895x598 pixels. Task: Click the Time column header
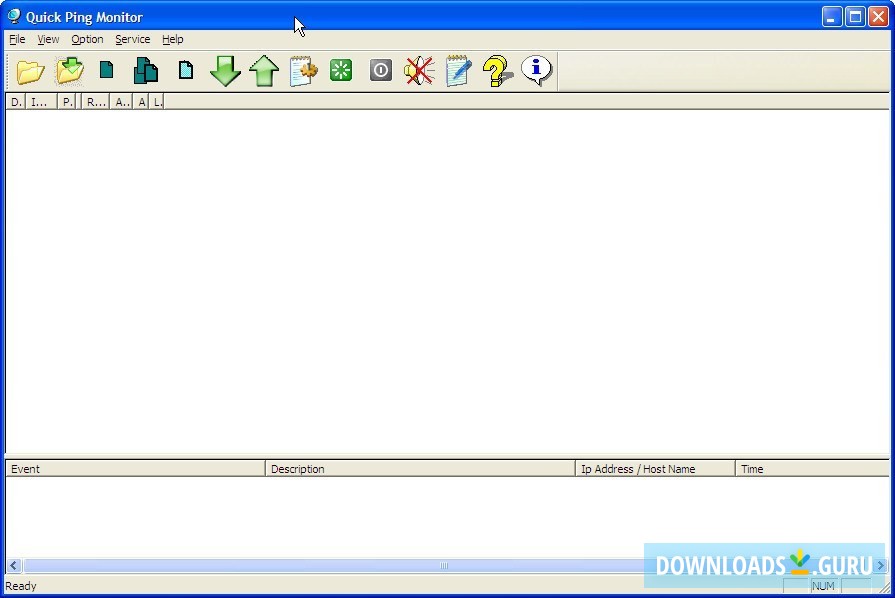click(812, 469)
